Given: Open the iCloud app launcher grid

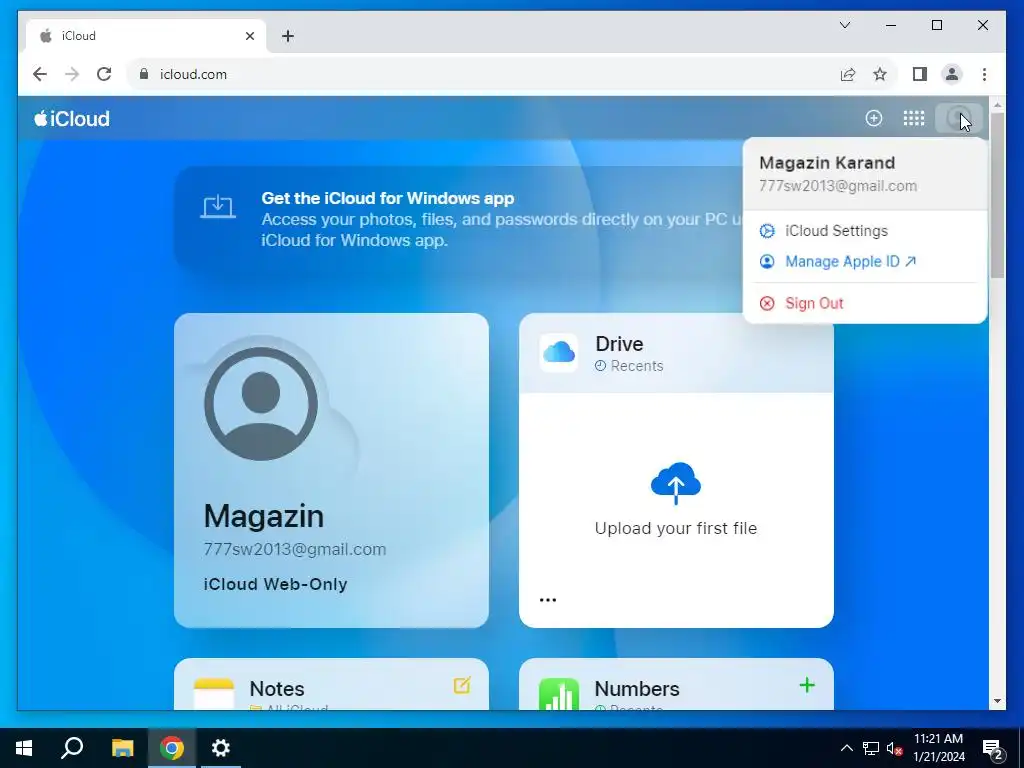Looking at the screenshot, I should [x=914, y=118].
